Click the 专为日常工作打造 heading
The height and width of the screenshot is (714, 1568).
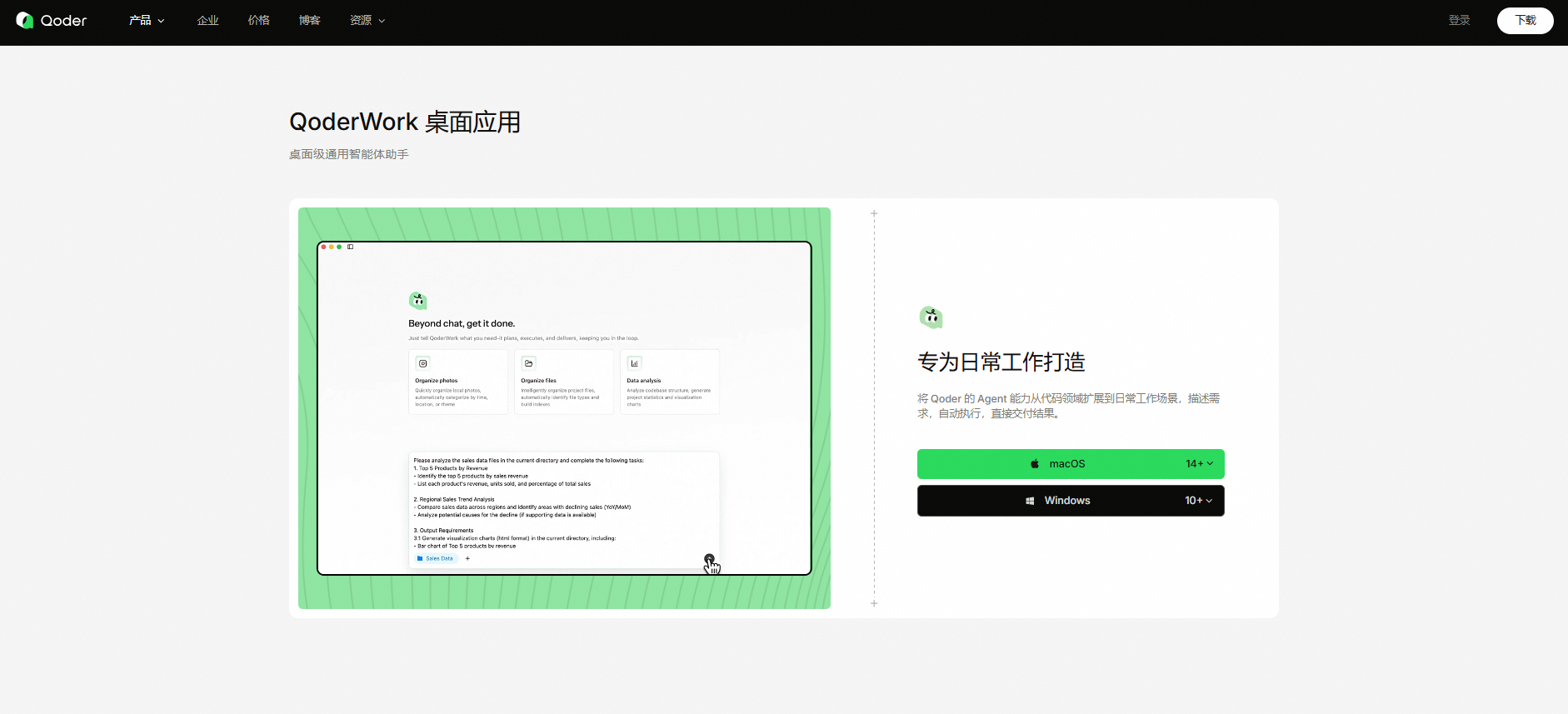click(x=1001, y=362)
